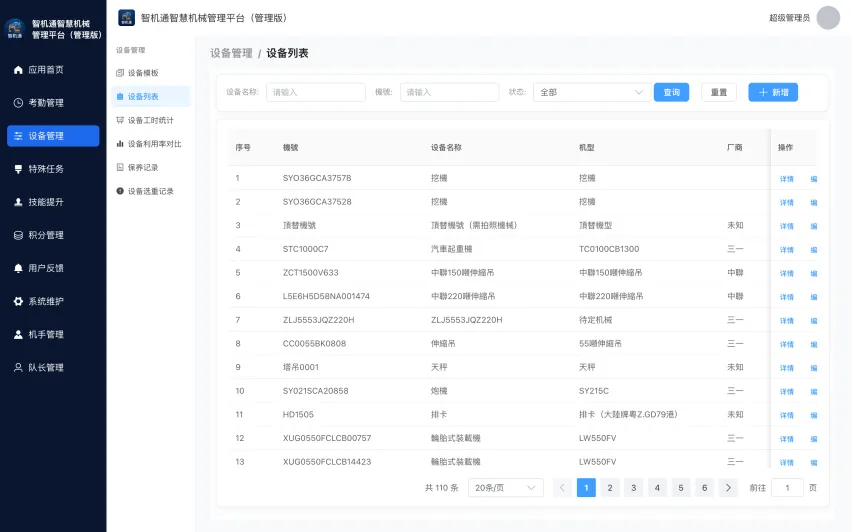Click cell L5E6H5D58NA001474

(x=326, y=296)
